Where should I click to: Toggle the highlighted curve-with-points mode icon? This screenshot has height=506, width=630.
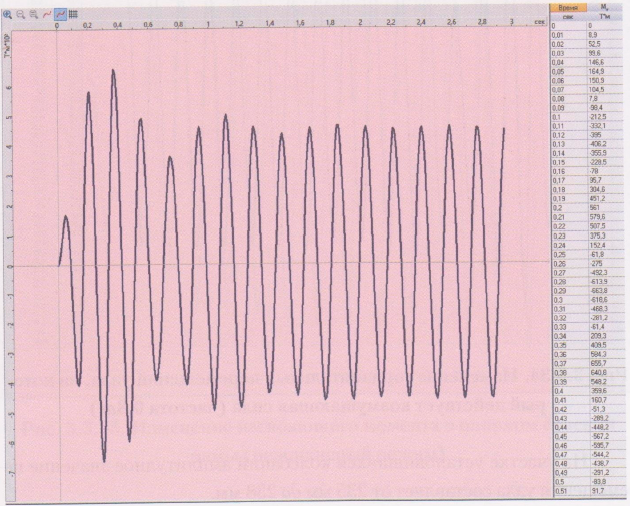pos(60,15)
